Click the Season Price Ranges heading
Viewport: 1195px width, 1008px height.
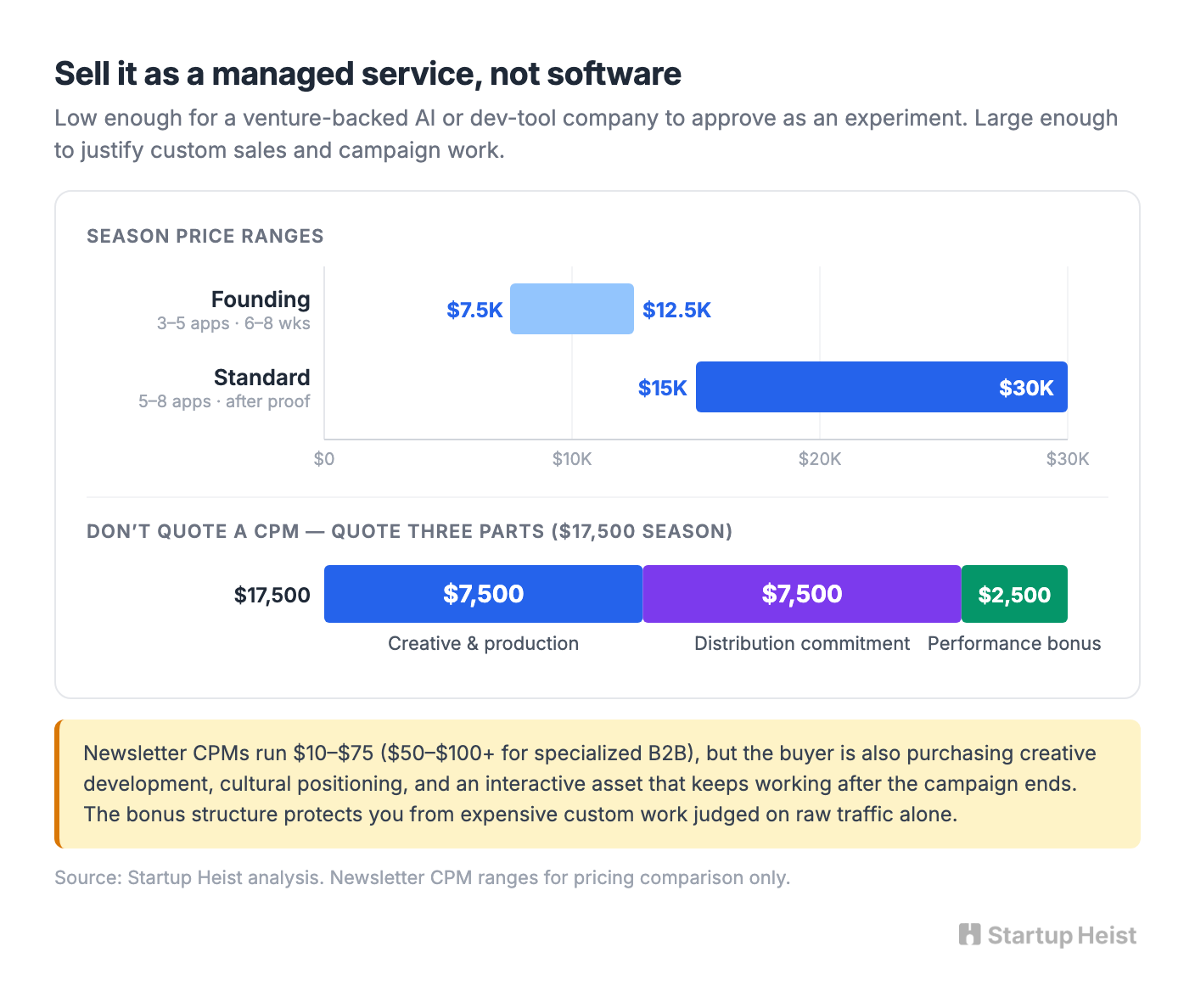click(x=205, y=236)
